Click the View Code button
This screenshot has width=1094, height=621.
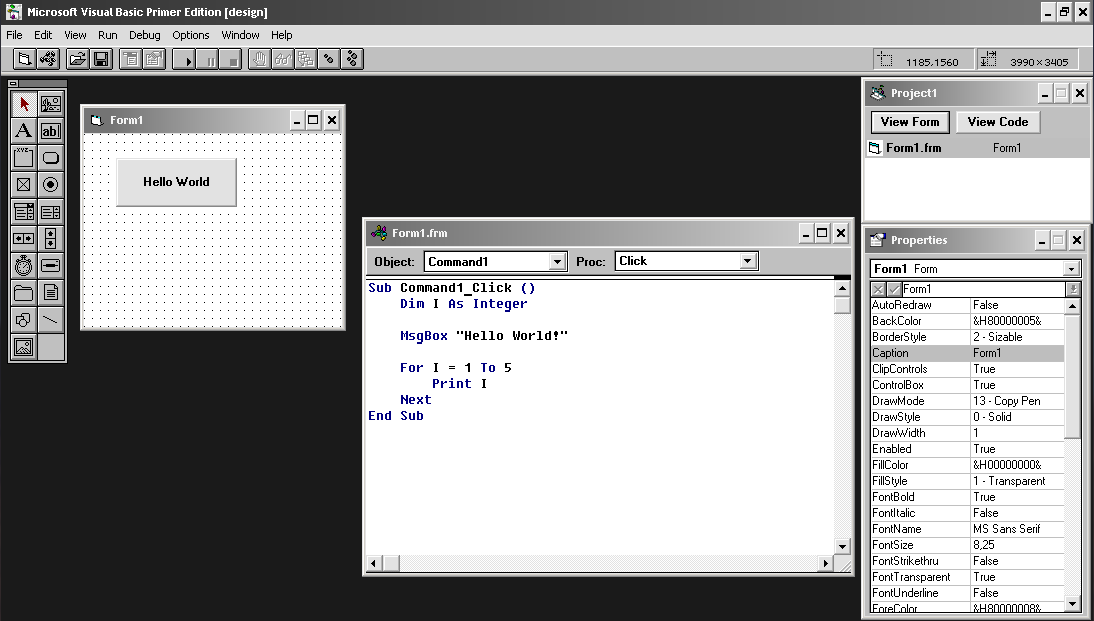[x=997, y=122]
